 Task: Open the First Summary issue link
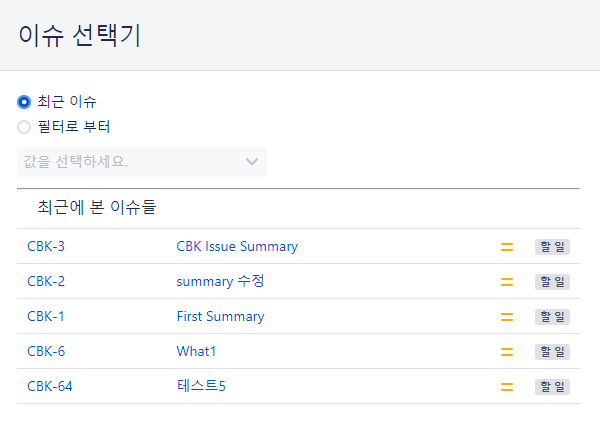220,317
